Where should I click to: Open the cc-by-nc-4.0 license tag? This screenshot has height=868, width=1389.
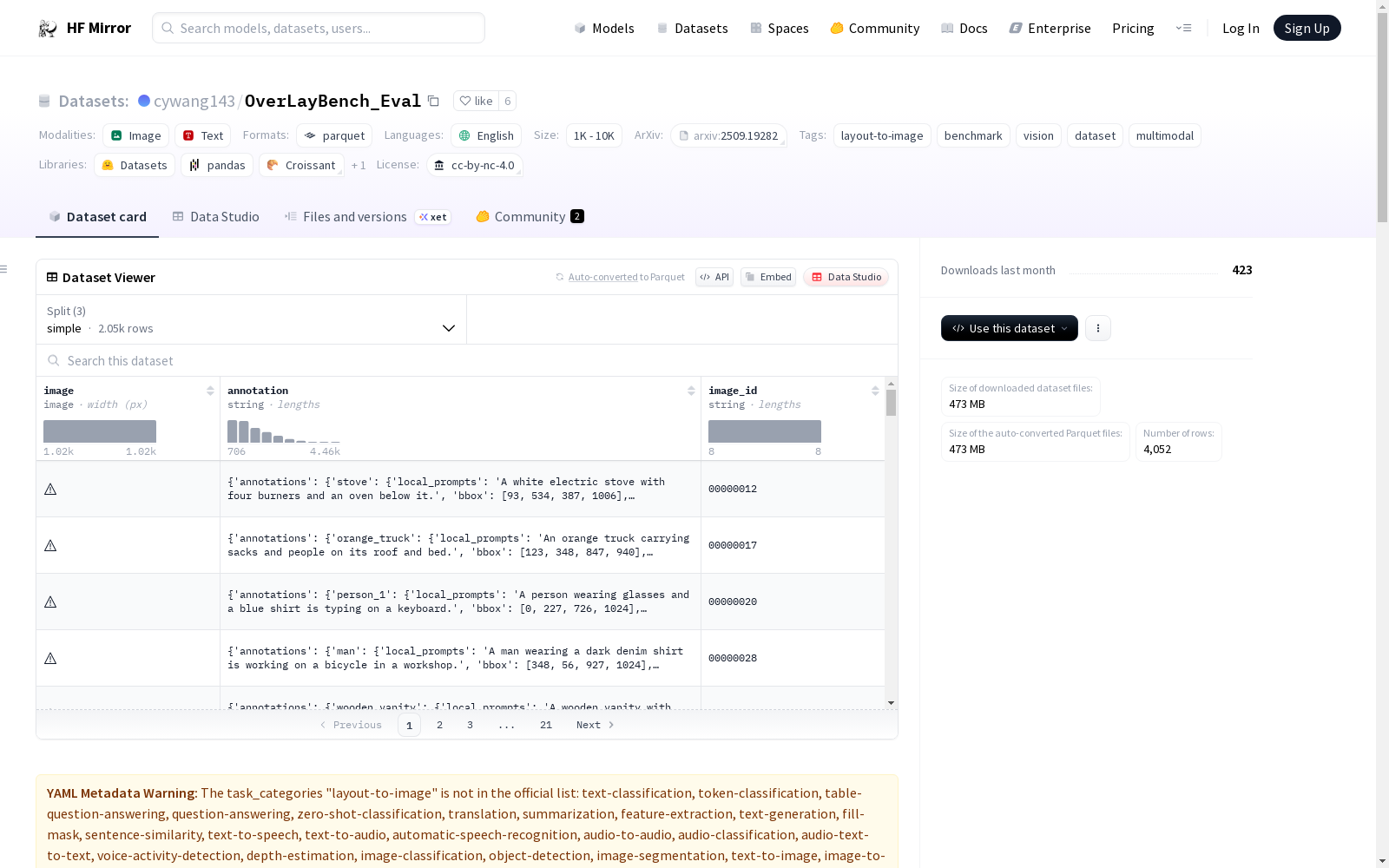point(475,165)
